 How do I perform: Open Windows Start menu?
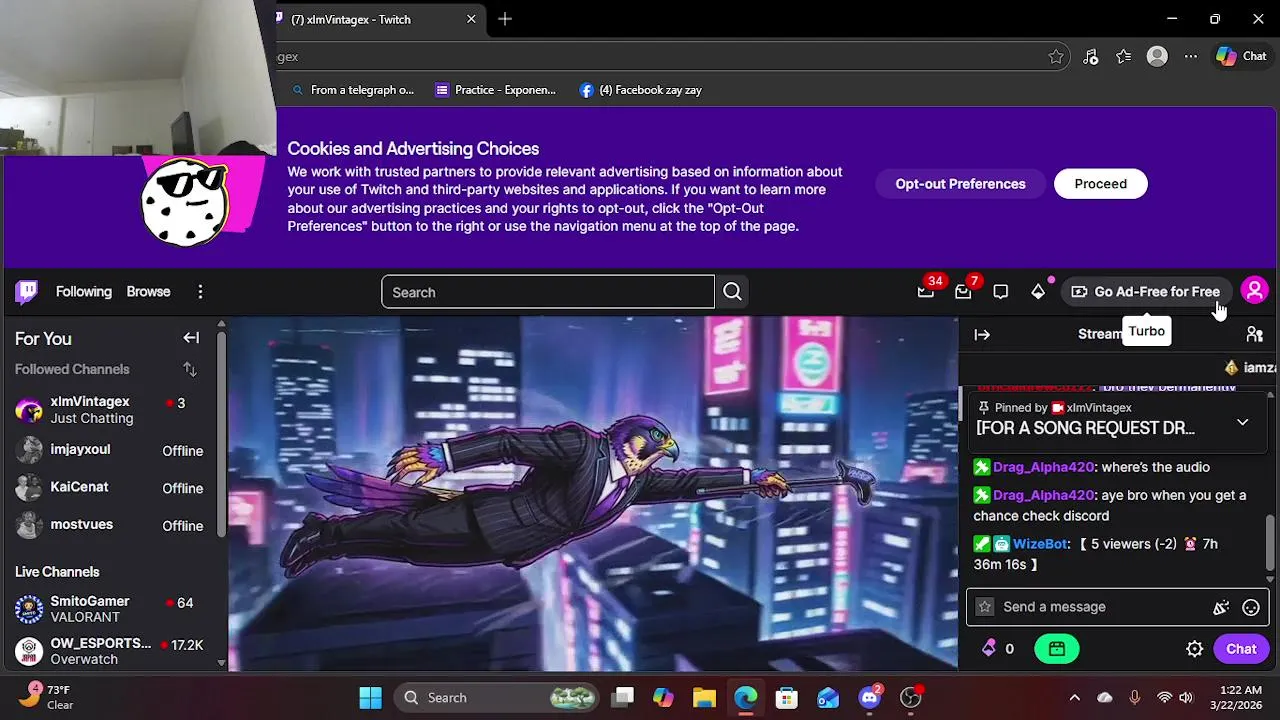click(x=370, y=698)
